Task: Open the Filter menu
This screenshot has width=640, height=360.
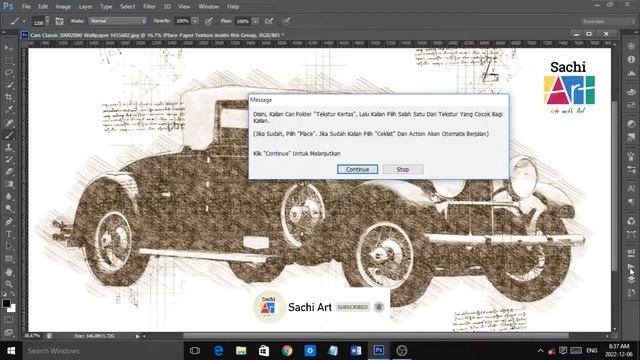Action: tap(149, 7)
